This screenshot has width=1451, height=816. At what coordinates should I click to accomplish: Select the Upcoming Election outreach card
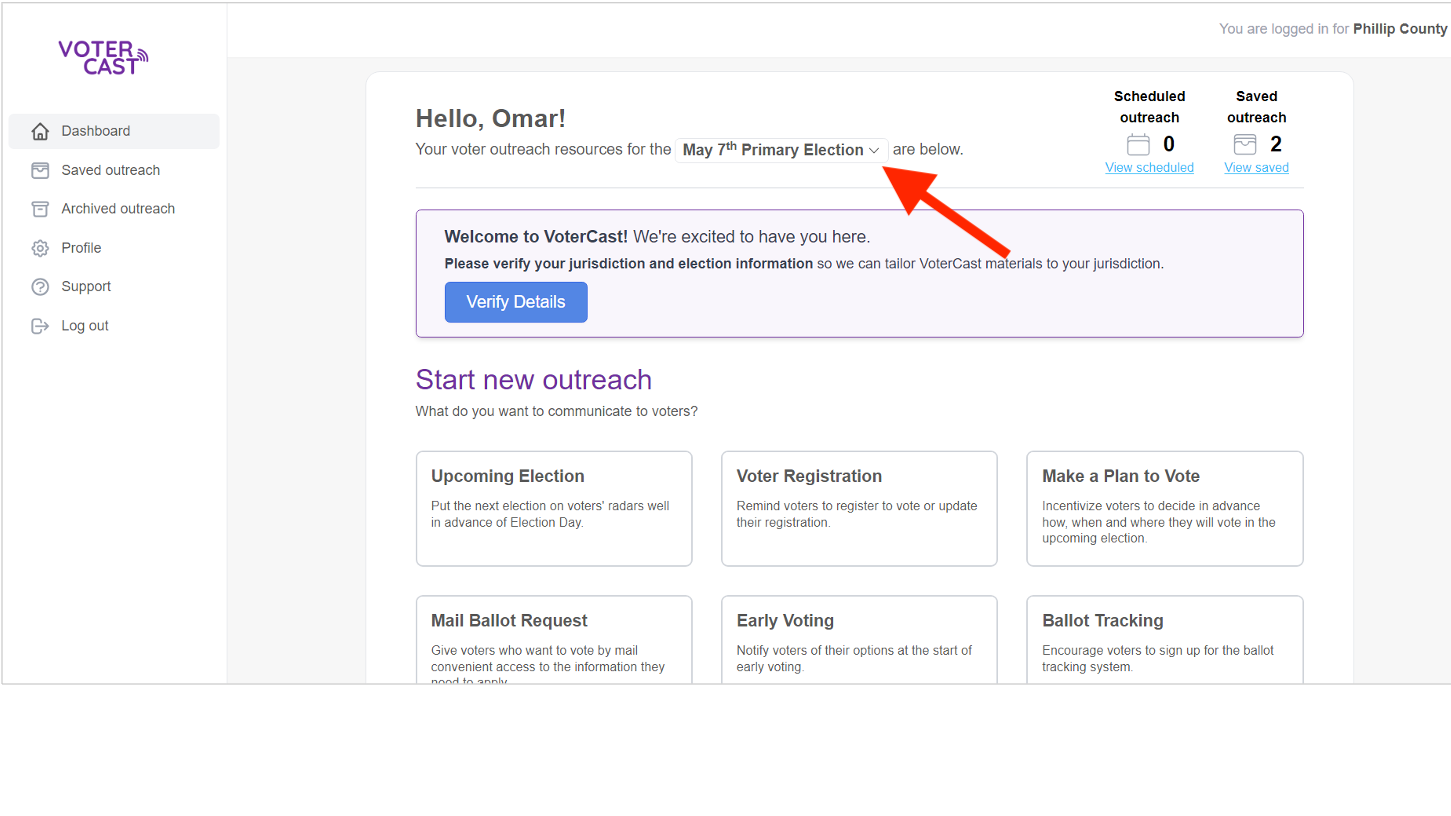pos(554,508)
